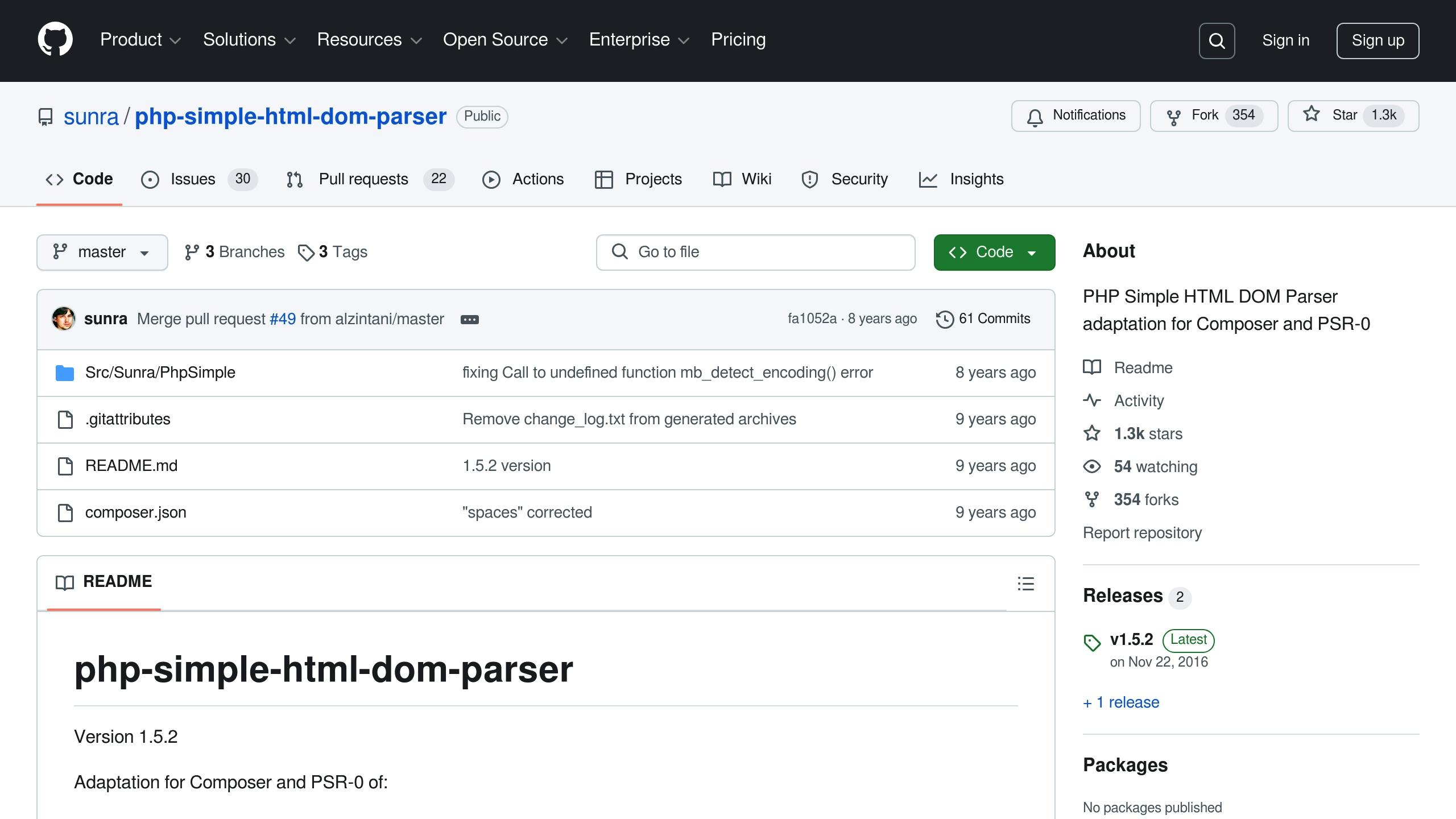Click 'Remove change_log.txt from generated archives'

click(x=629, y=420)
